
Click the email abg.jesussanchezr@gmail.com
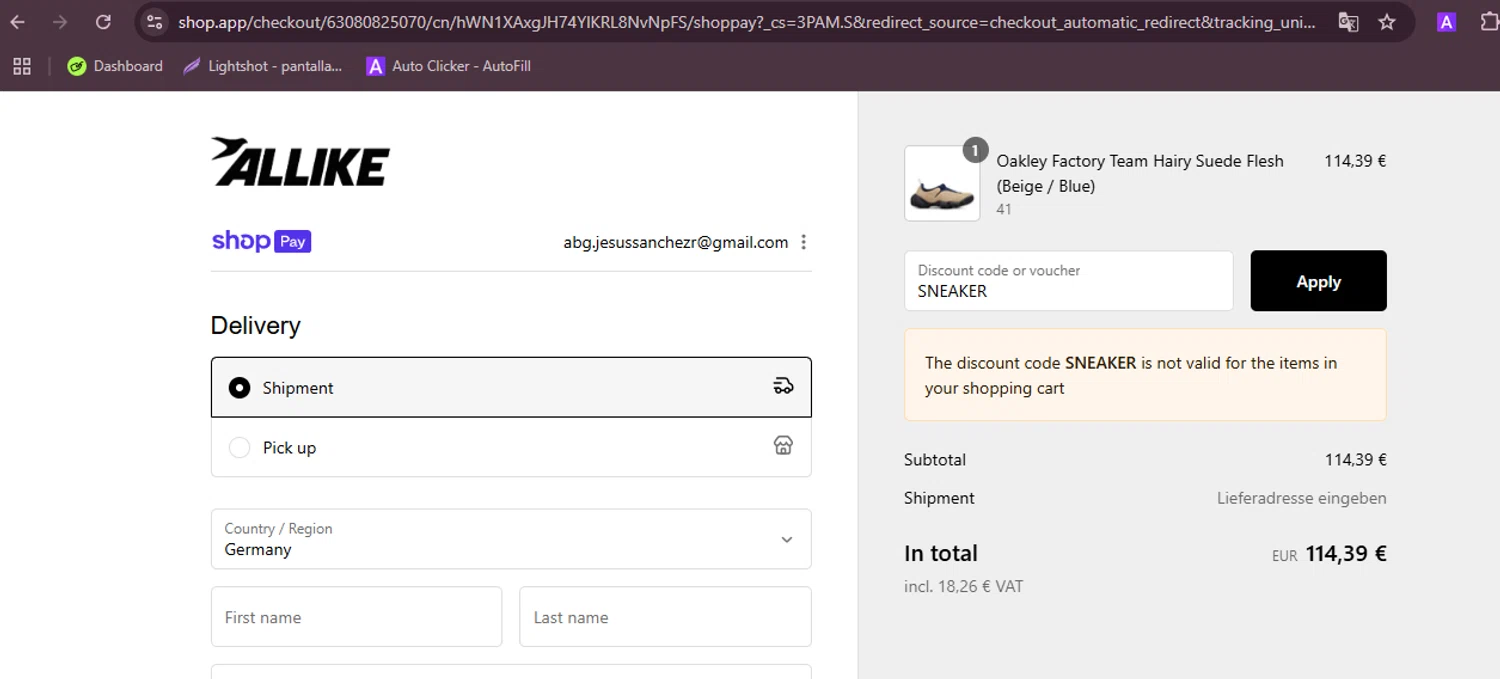pos(676,242)
